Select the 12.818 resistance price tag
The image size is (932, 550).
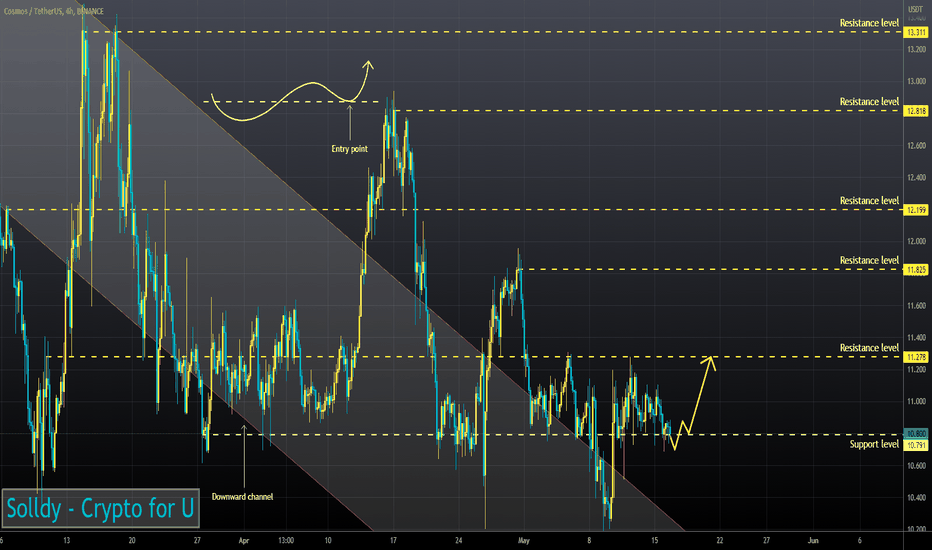(915, 111)
